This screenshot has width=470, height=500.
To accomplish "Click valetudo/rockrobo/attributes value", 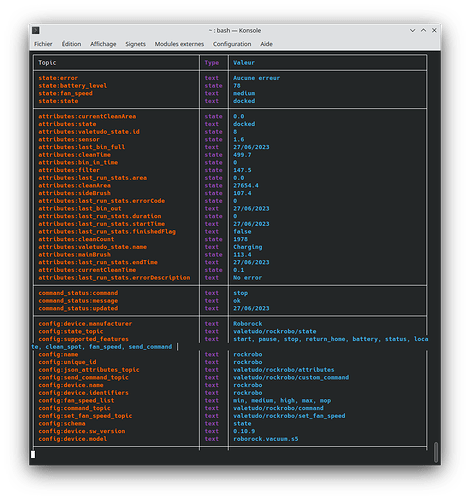I will click(x=284, y=370).
